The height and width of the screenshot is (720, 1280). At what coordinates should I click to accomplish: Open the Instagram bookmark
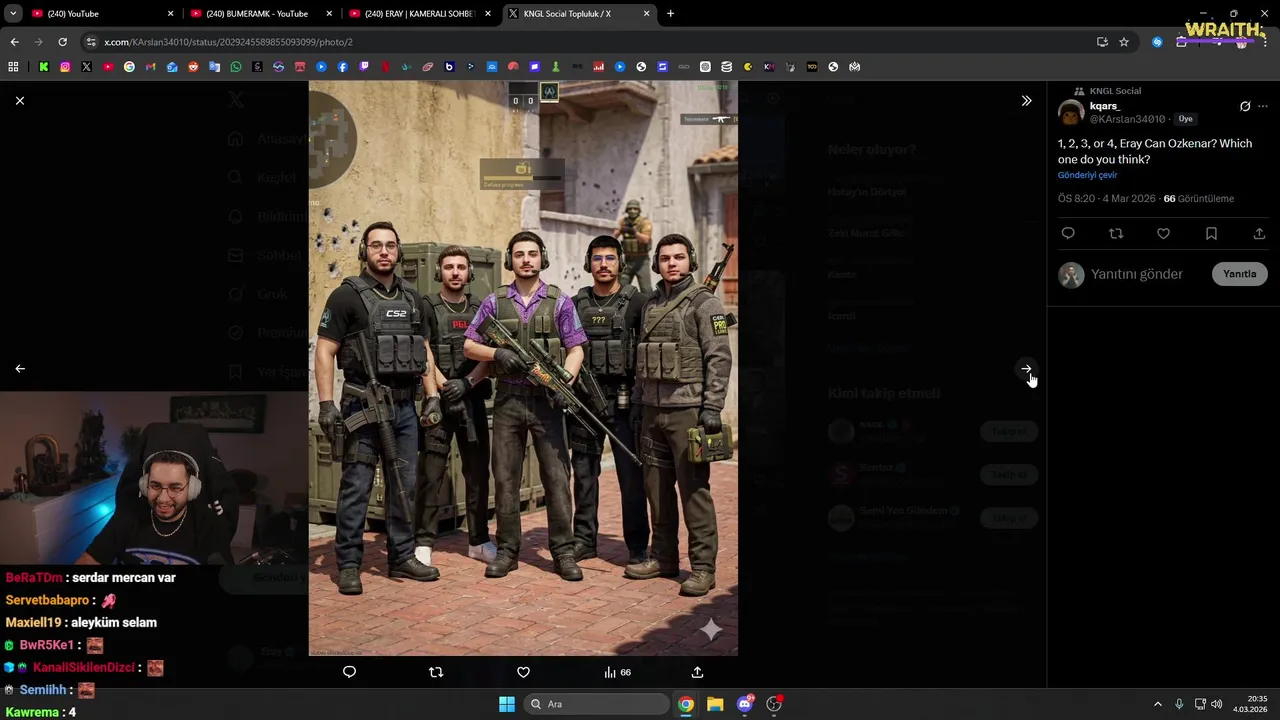click(65, 67)
